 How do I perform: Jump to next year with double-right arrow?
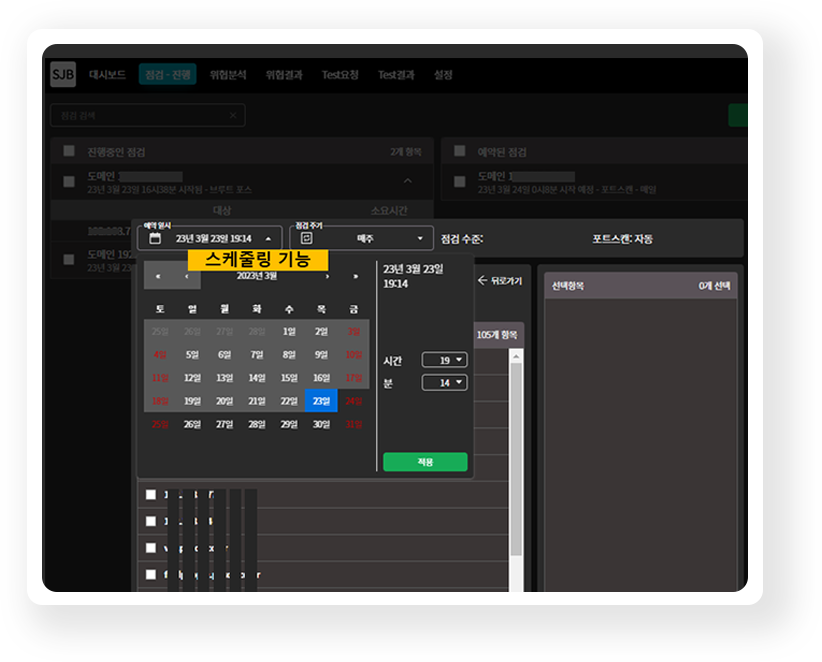[x=354, y=276]
